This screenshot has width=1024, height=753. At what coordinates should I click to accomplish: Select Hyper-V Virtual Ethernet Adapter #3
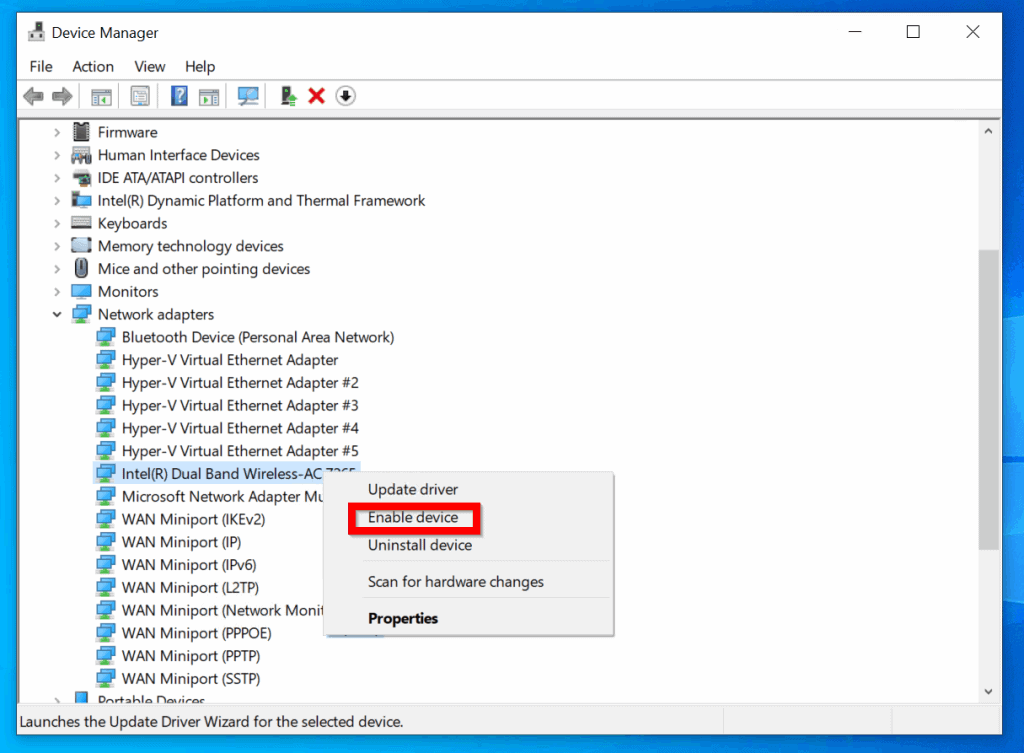(240, 406)
